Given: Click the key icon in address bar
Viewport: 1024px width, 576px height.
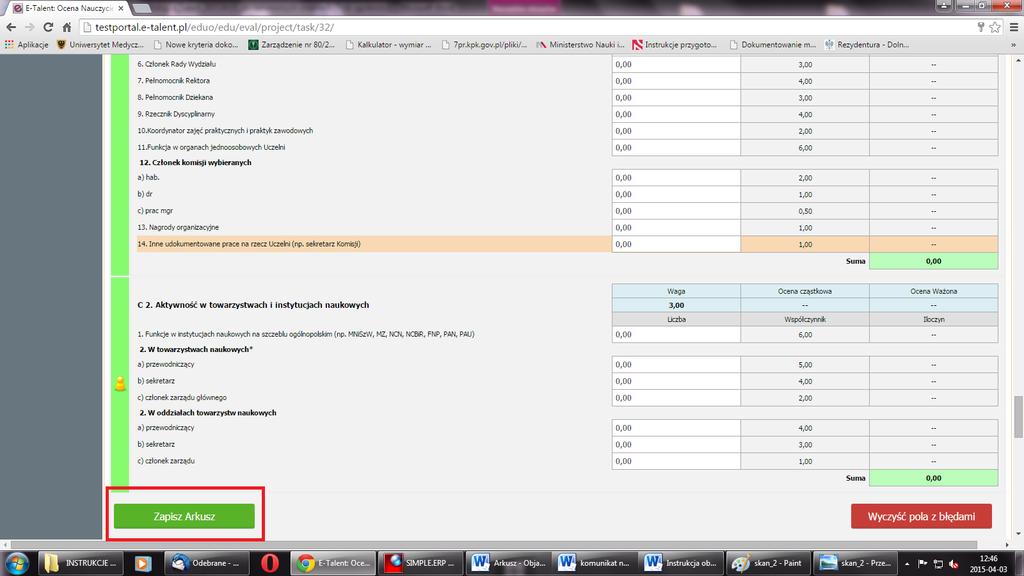Looking at the screenshot, I should point(980,27).
